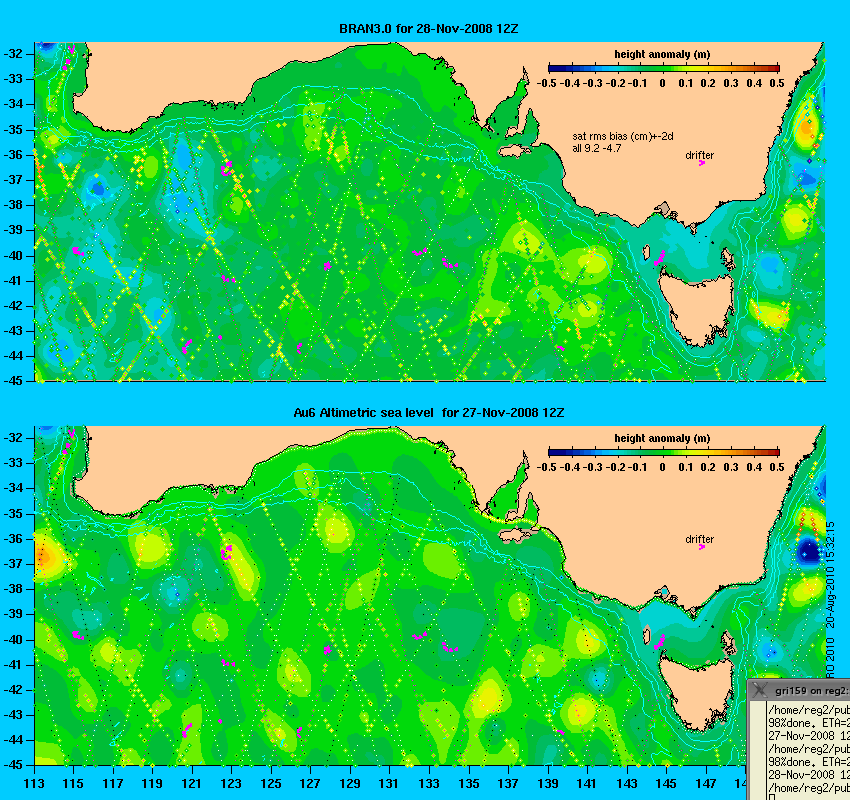Click the longitude label '147' on the x-axis

coord(705,783)
